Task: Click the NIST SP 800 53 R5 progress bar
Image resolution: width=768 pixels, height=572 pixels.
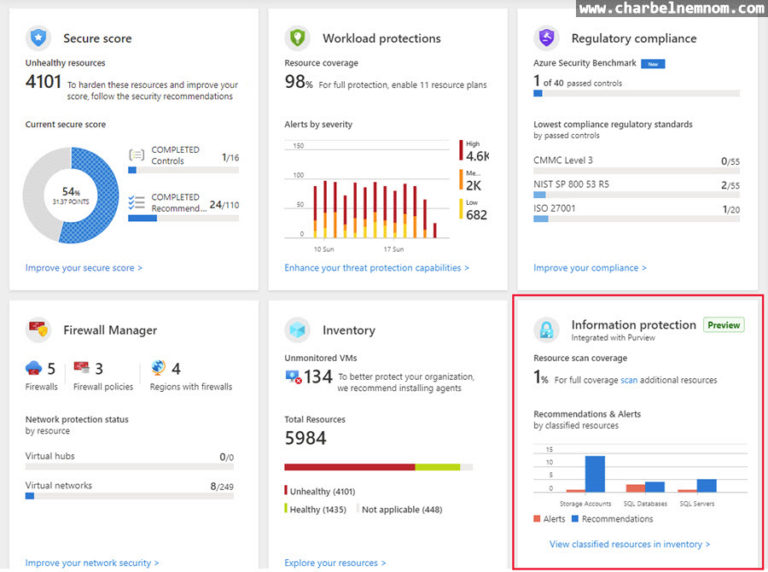Action: pyautogui.click(x=636, y=194)
